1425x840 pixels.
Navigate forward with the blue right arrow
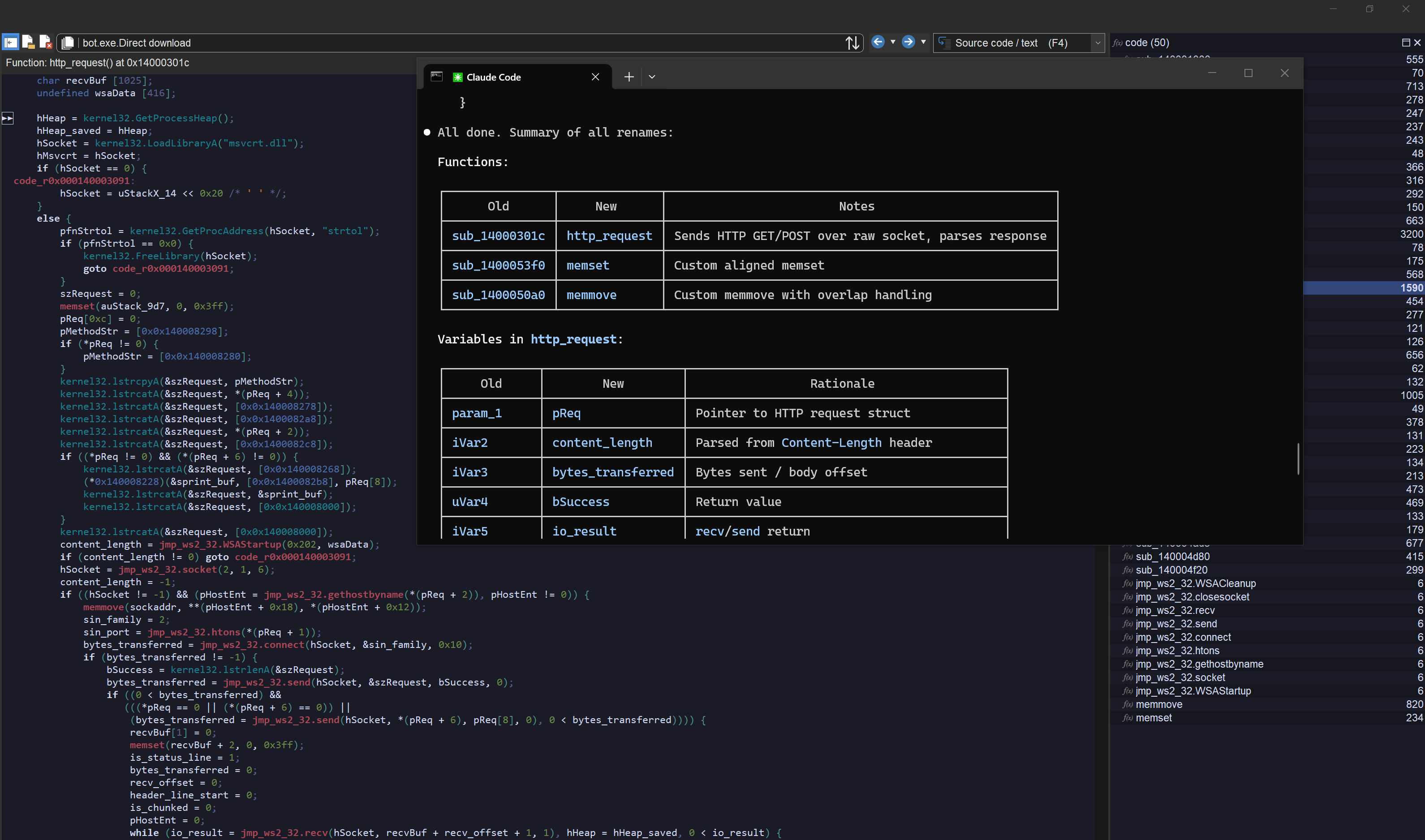tap(908, 42)
